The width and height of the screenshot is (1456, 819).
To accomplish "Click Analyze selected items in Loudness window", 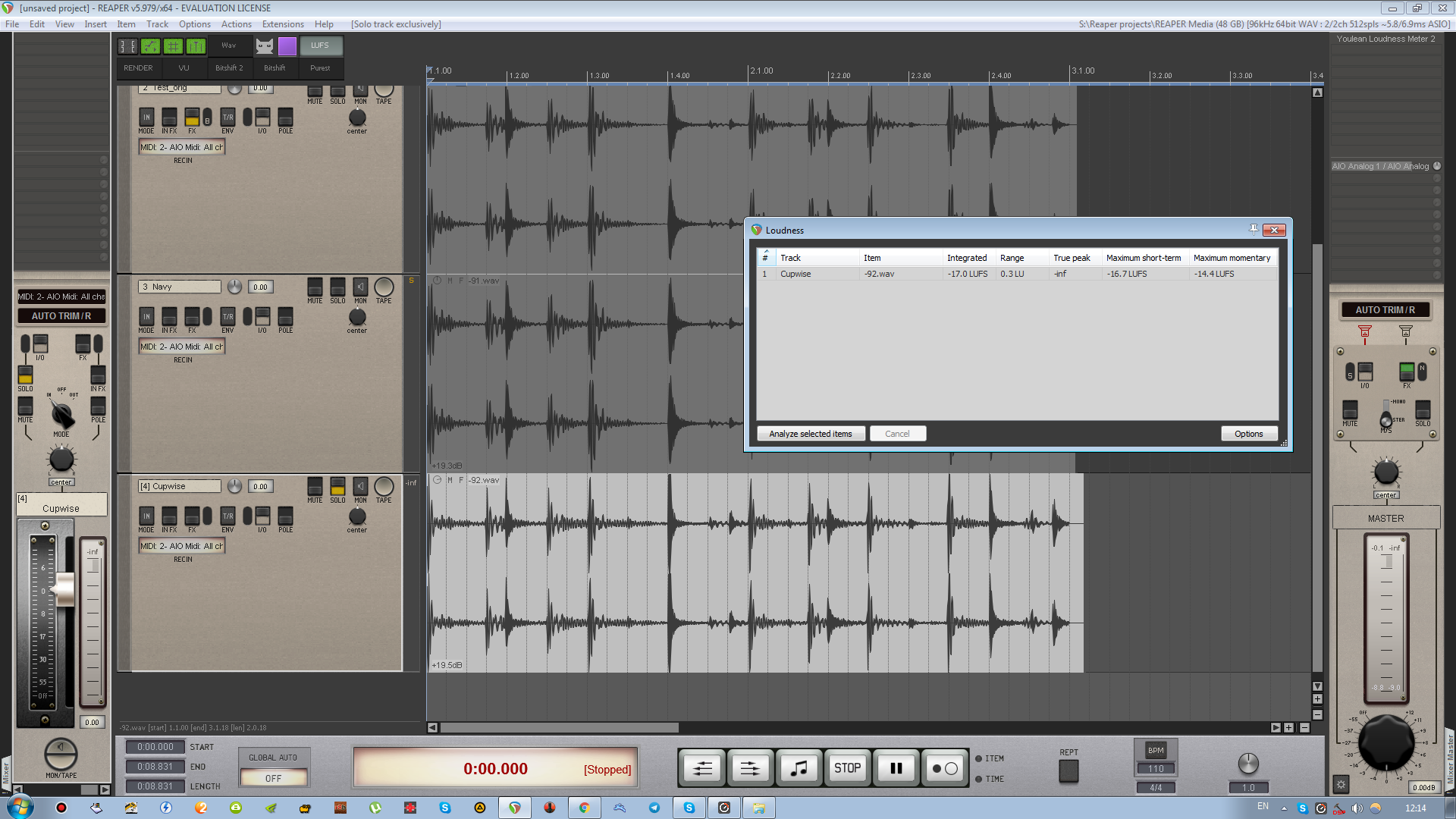I will point(811,434).
